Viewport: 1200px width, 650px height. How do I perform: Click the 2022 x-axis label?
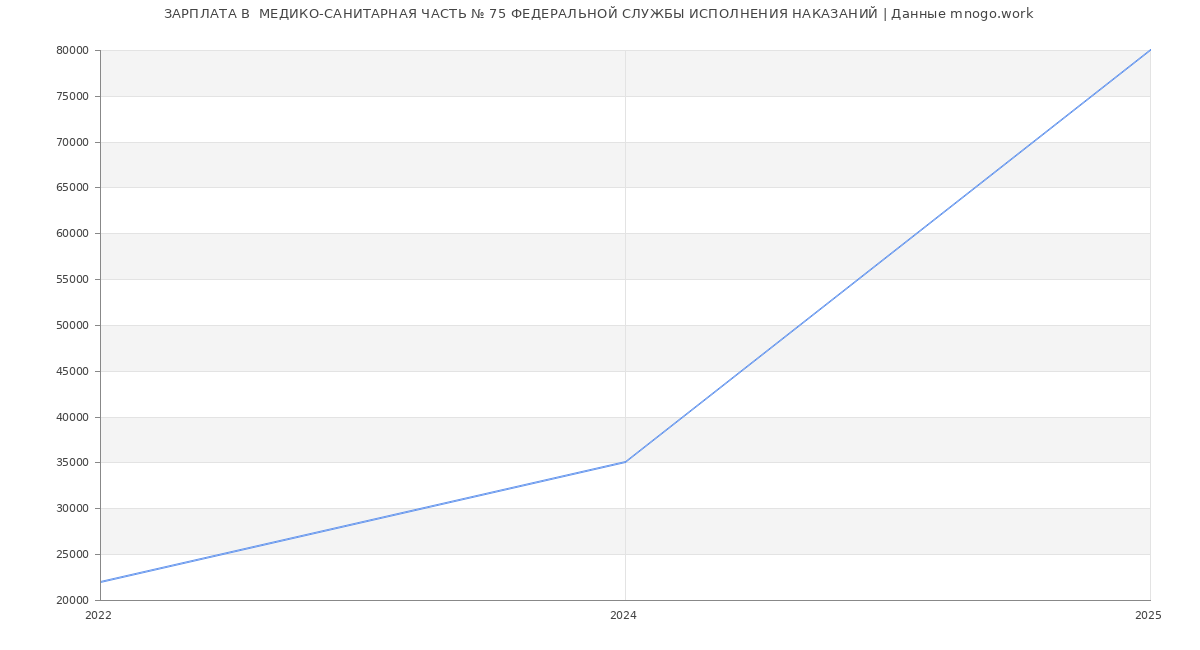(x=98, y=615)
